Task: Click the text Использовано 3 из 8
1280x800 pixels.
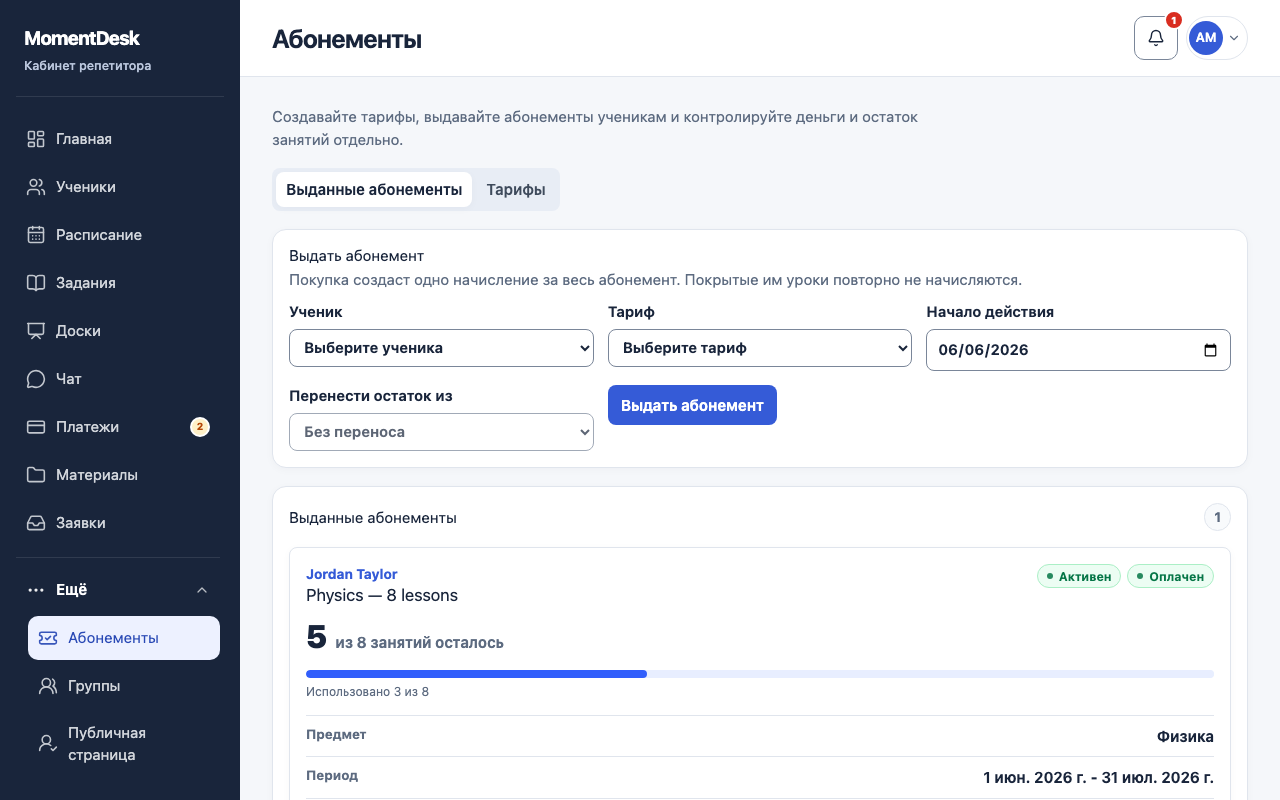Action: 367,691
